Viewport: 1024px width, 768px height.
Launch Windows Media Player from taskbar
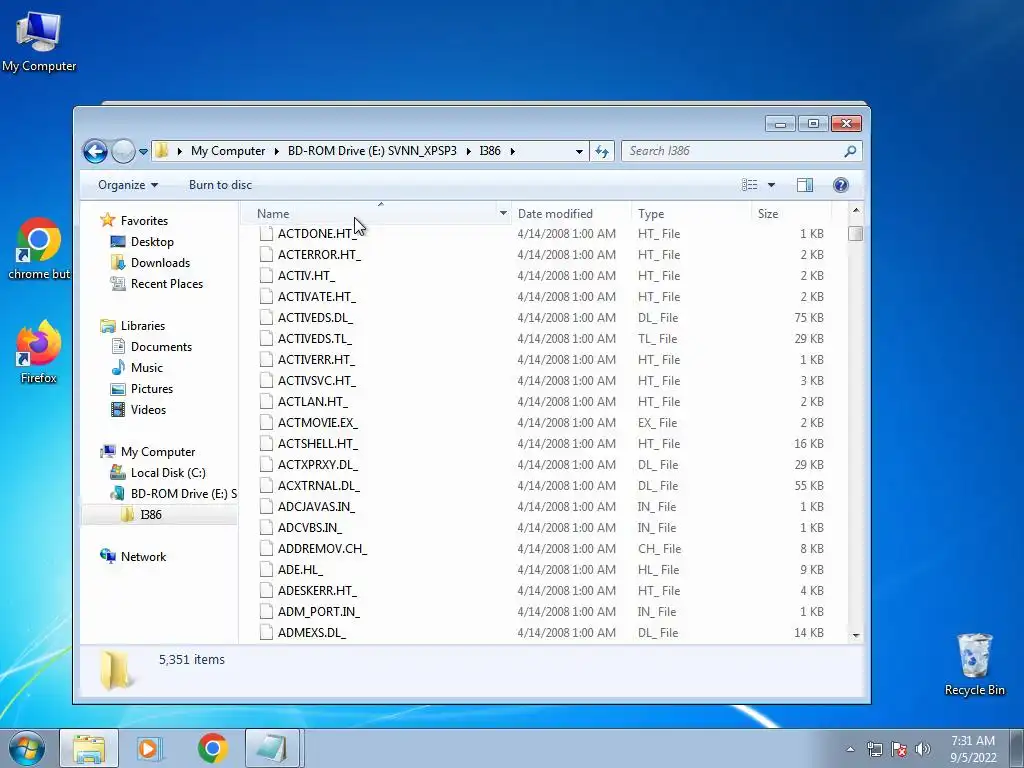[150, 748]
